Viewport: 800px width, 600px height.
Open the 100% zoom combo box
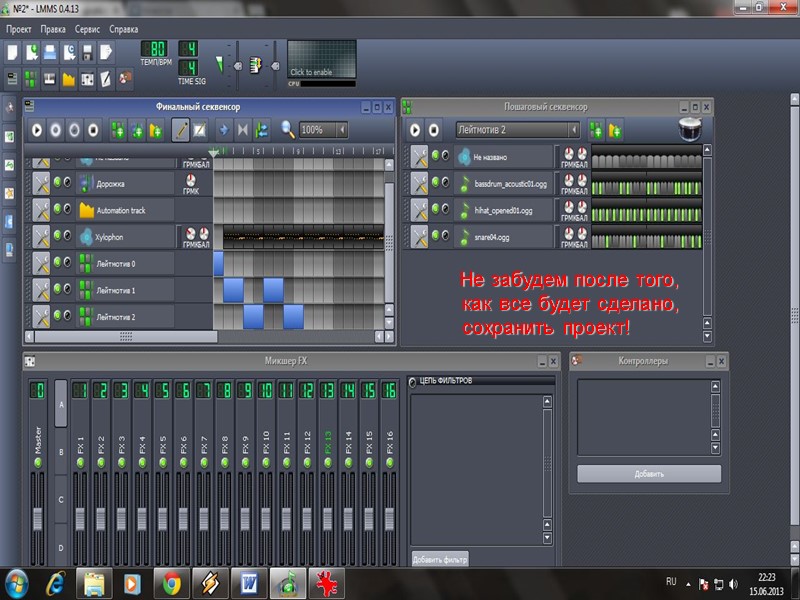click(x=324, y=130)
